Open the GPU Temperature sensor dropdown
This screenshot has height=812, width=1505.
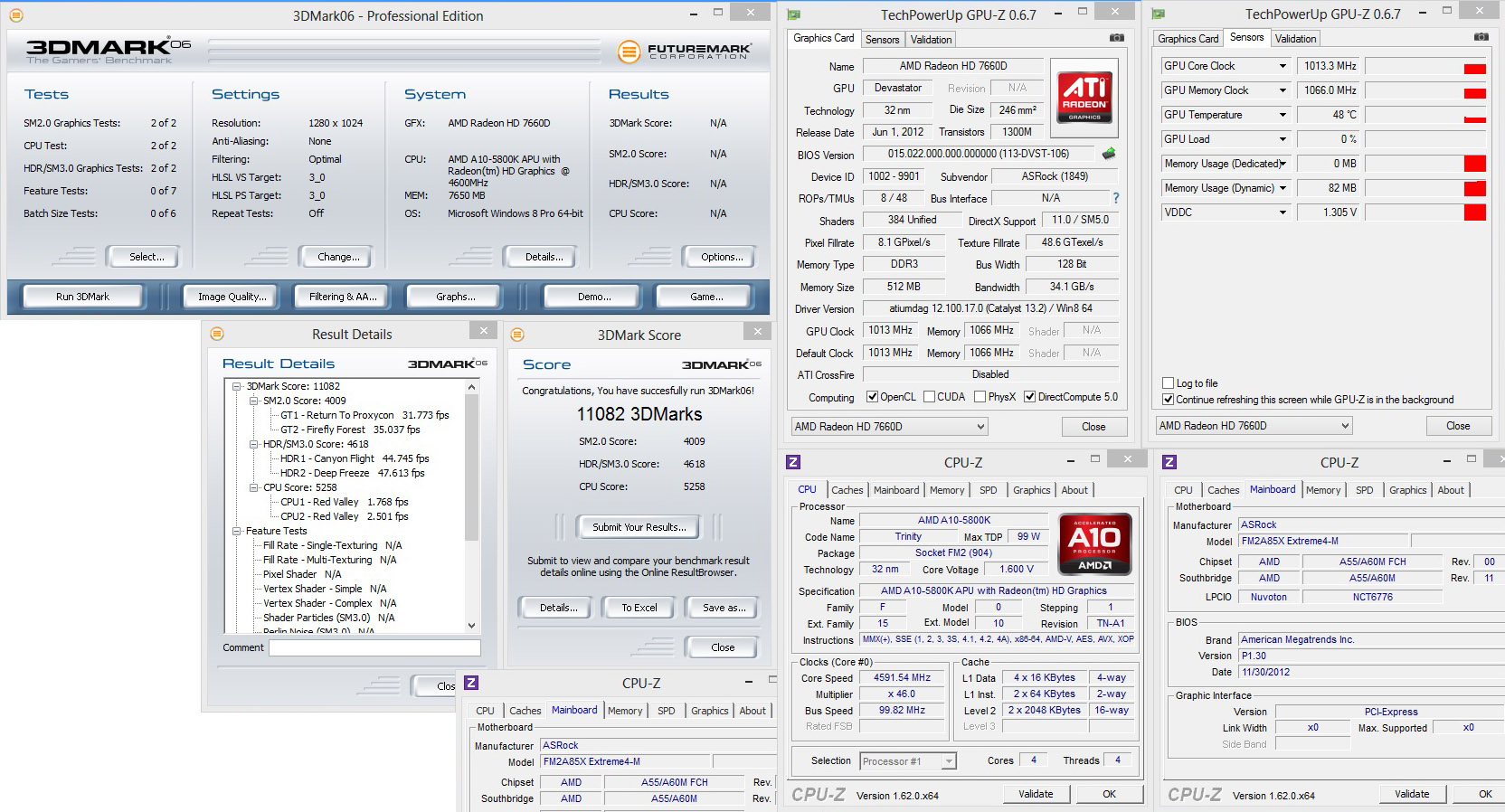pos(1283,115)
